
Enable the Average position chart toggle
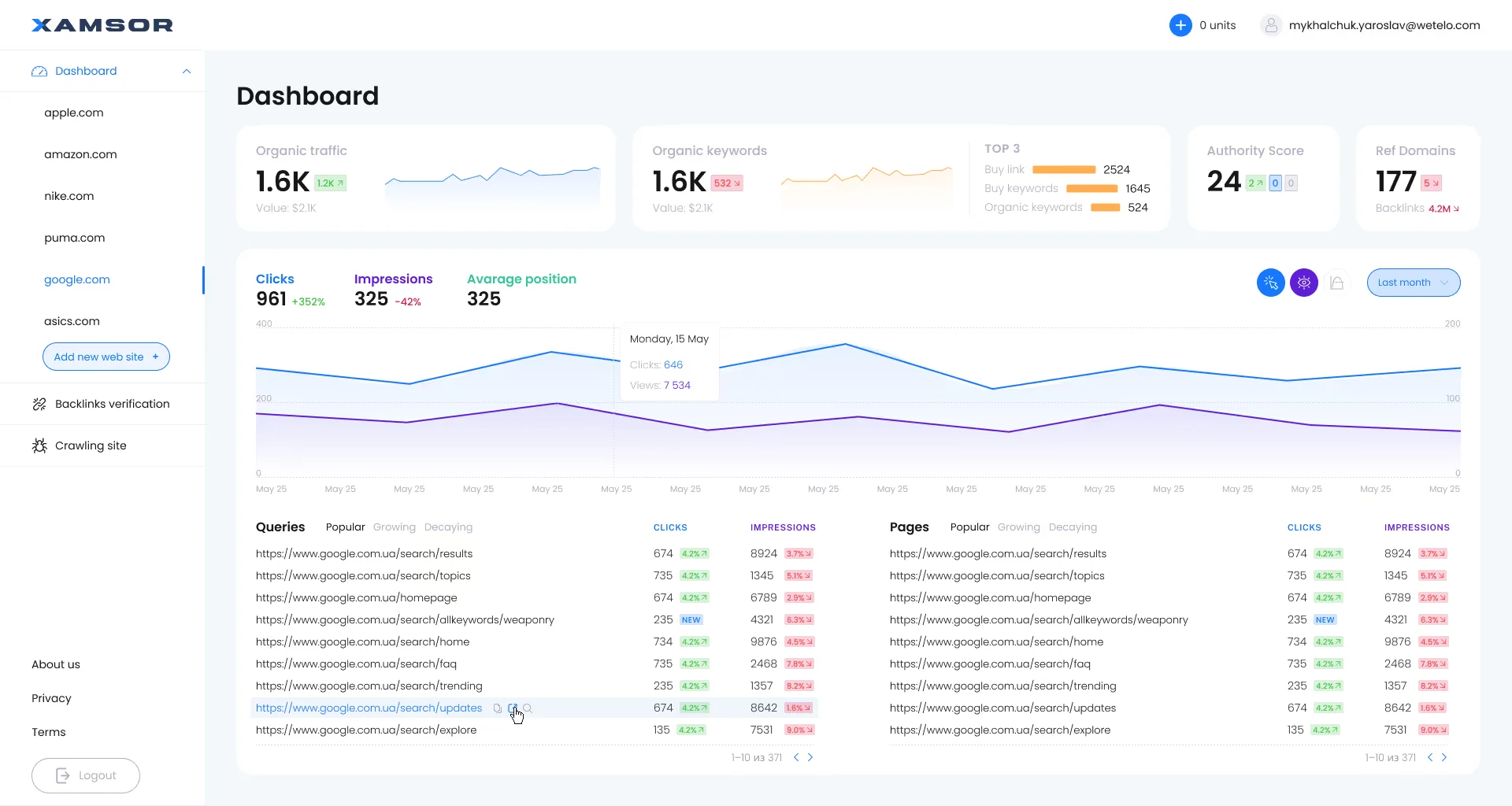coord(1337,283)
